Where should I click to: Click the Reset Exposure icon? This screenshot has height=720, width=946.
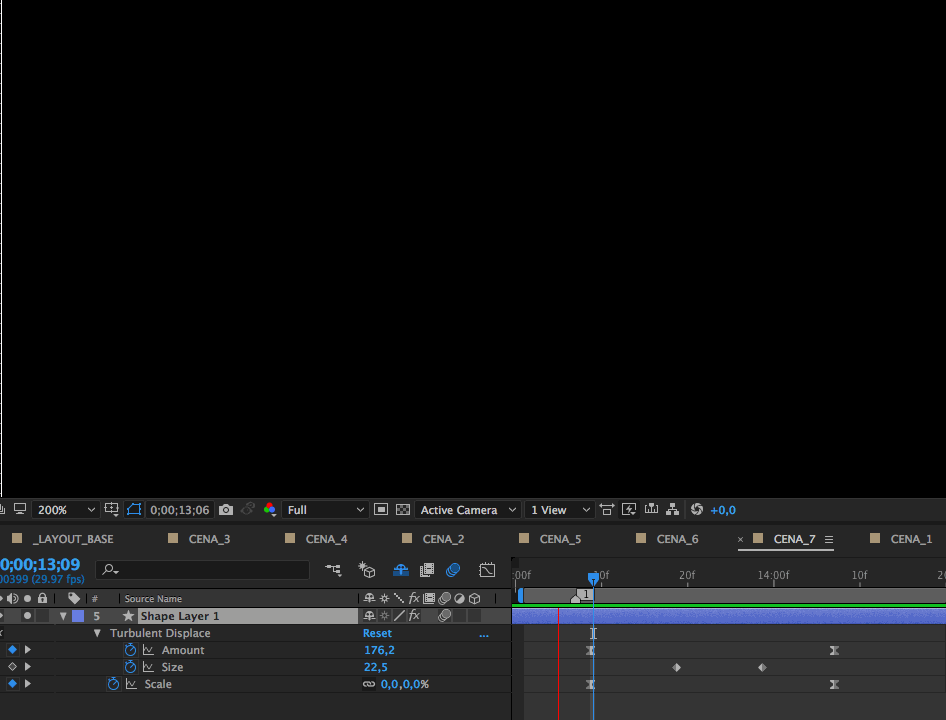pos(697,510)
